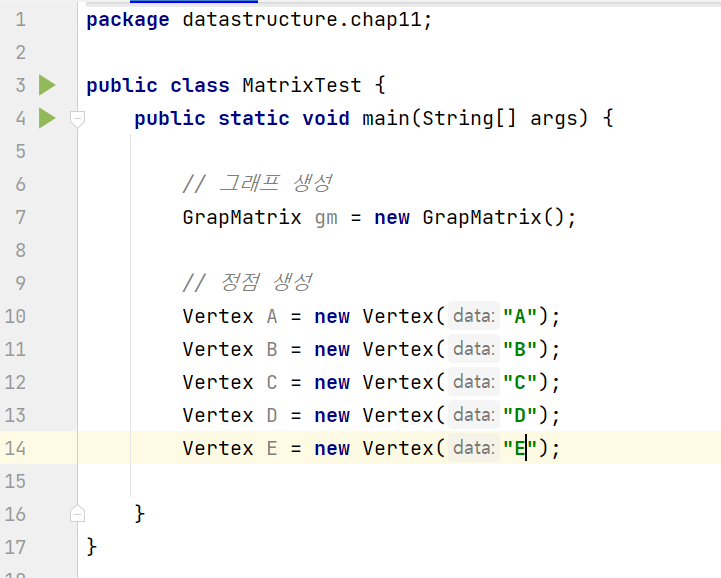This screenshot has height=578, width=721.
Task: Click the Vertex type at start of line 13
Action: coord(218,415)
